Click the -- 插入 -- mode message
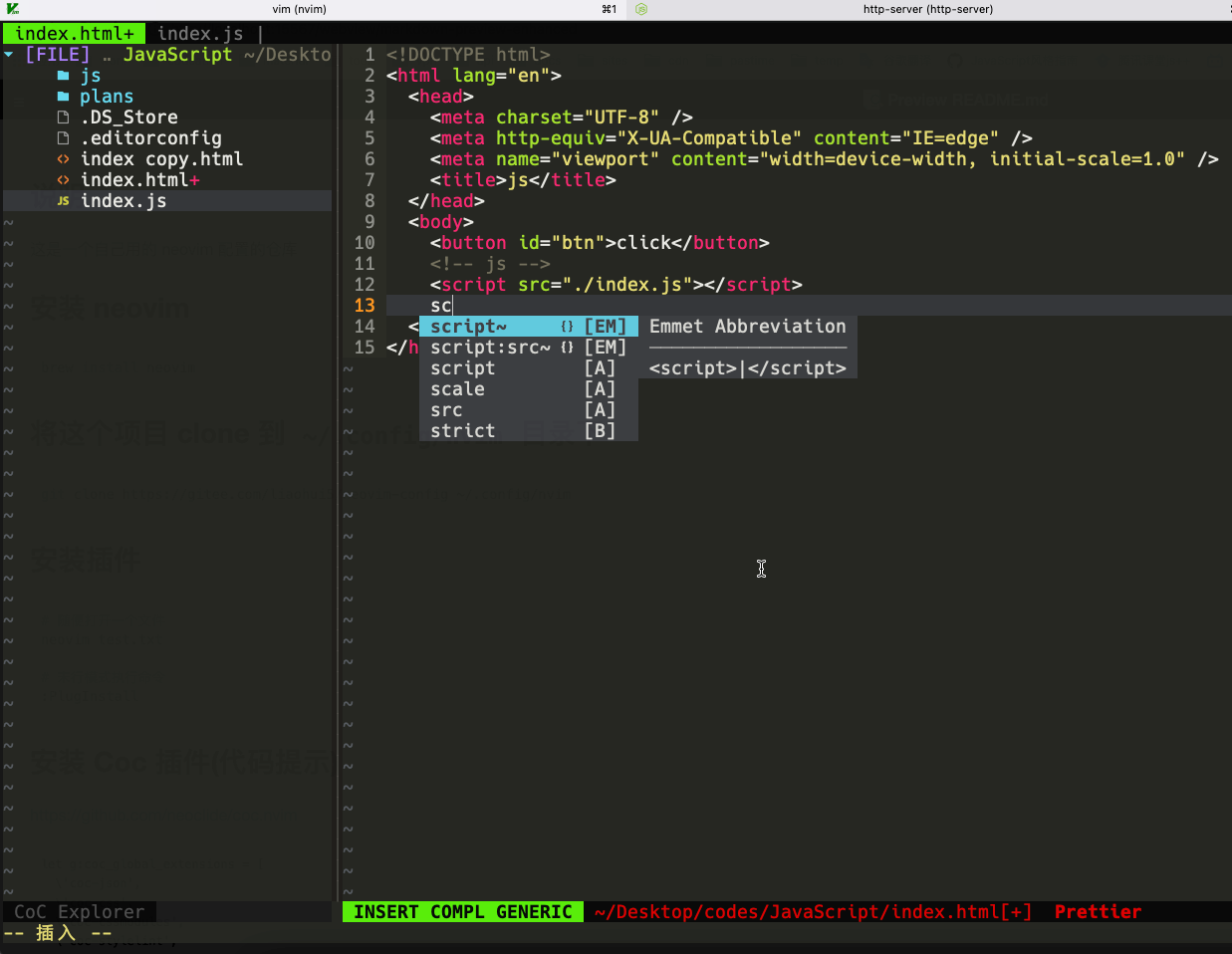Viewport: 1232px width, 954px height. click(x=58, y=933)
